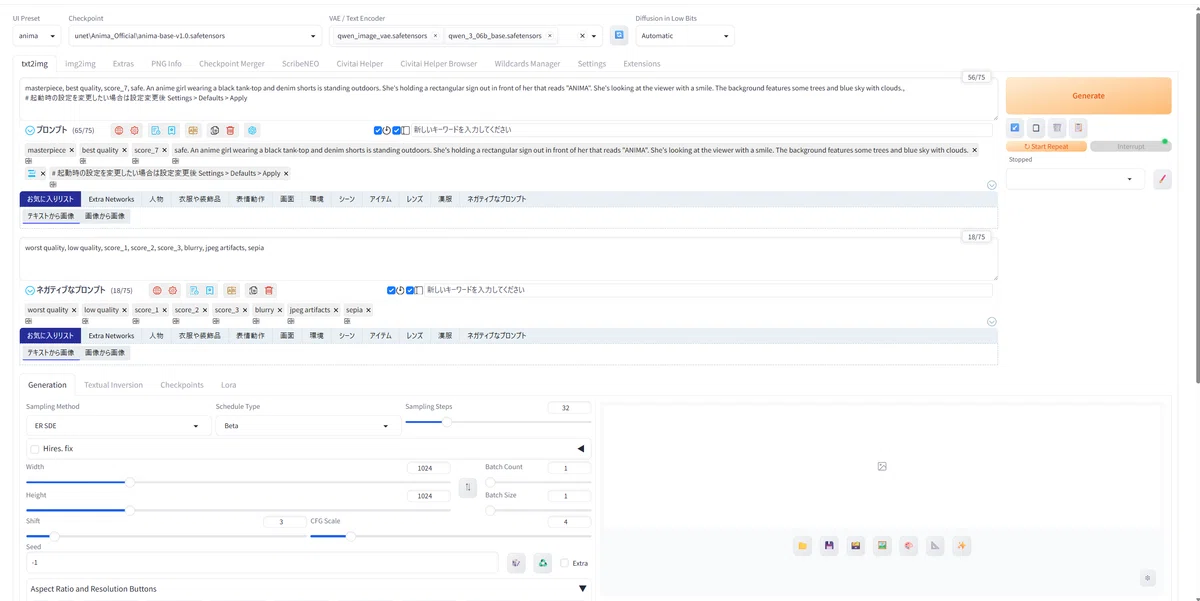Swap width and height values
The image size is (1200, 601).
click(x=467, y=487)
